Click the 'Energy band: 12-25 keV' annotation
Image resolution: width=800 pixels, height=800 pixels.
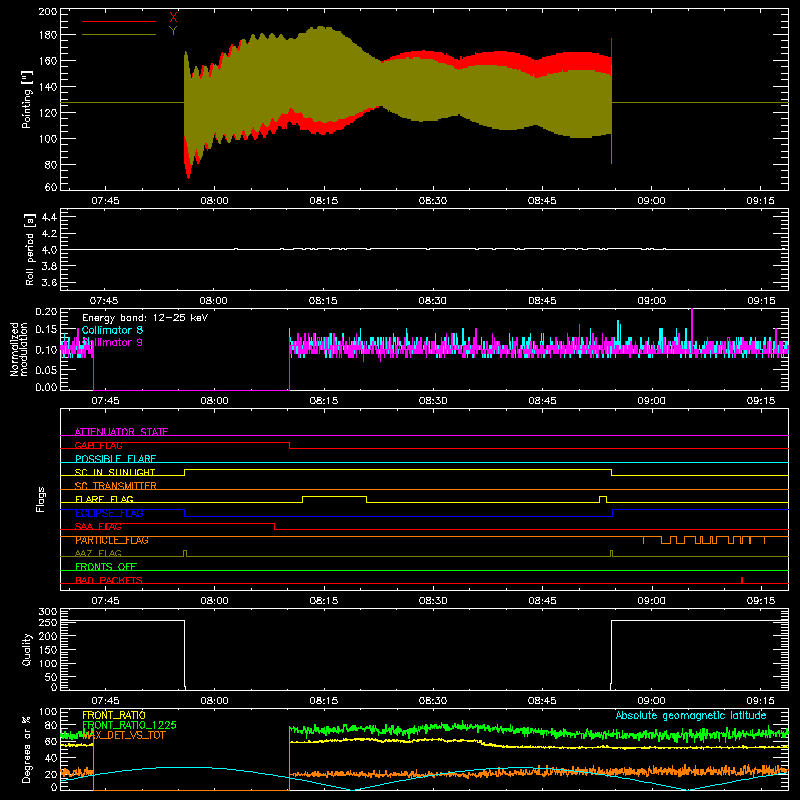[x=145, y=318]
